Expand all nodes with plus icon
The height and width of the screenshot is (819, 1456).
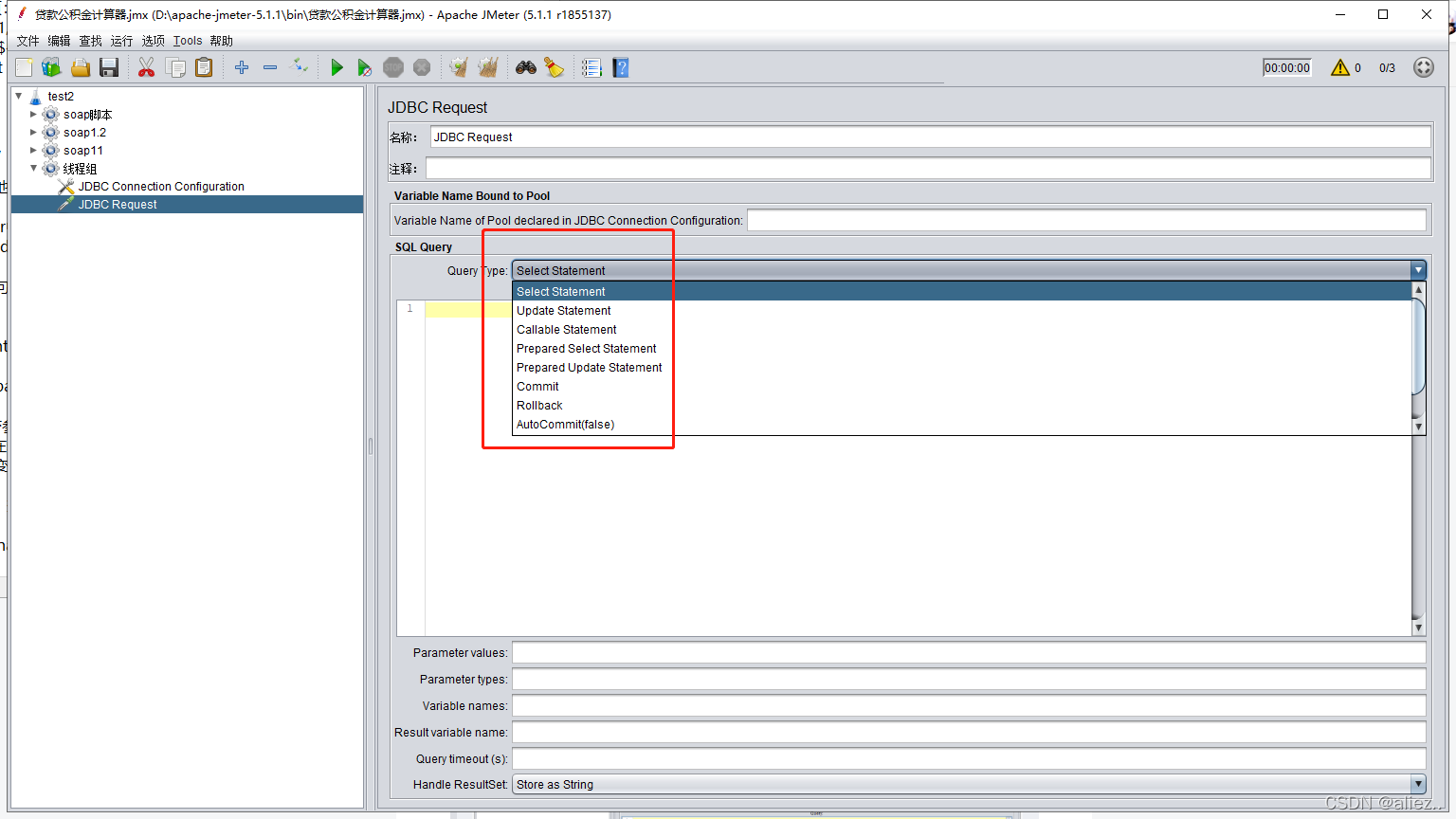point(242,67)
